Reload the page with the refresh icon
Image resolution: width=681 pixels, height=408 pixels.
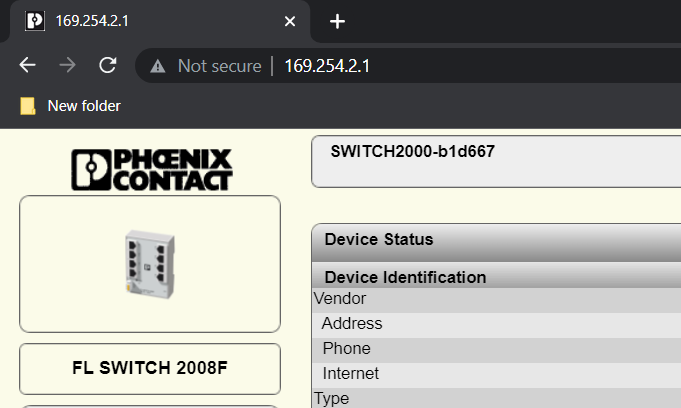coord(108,65)
